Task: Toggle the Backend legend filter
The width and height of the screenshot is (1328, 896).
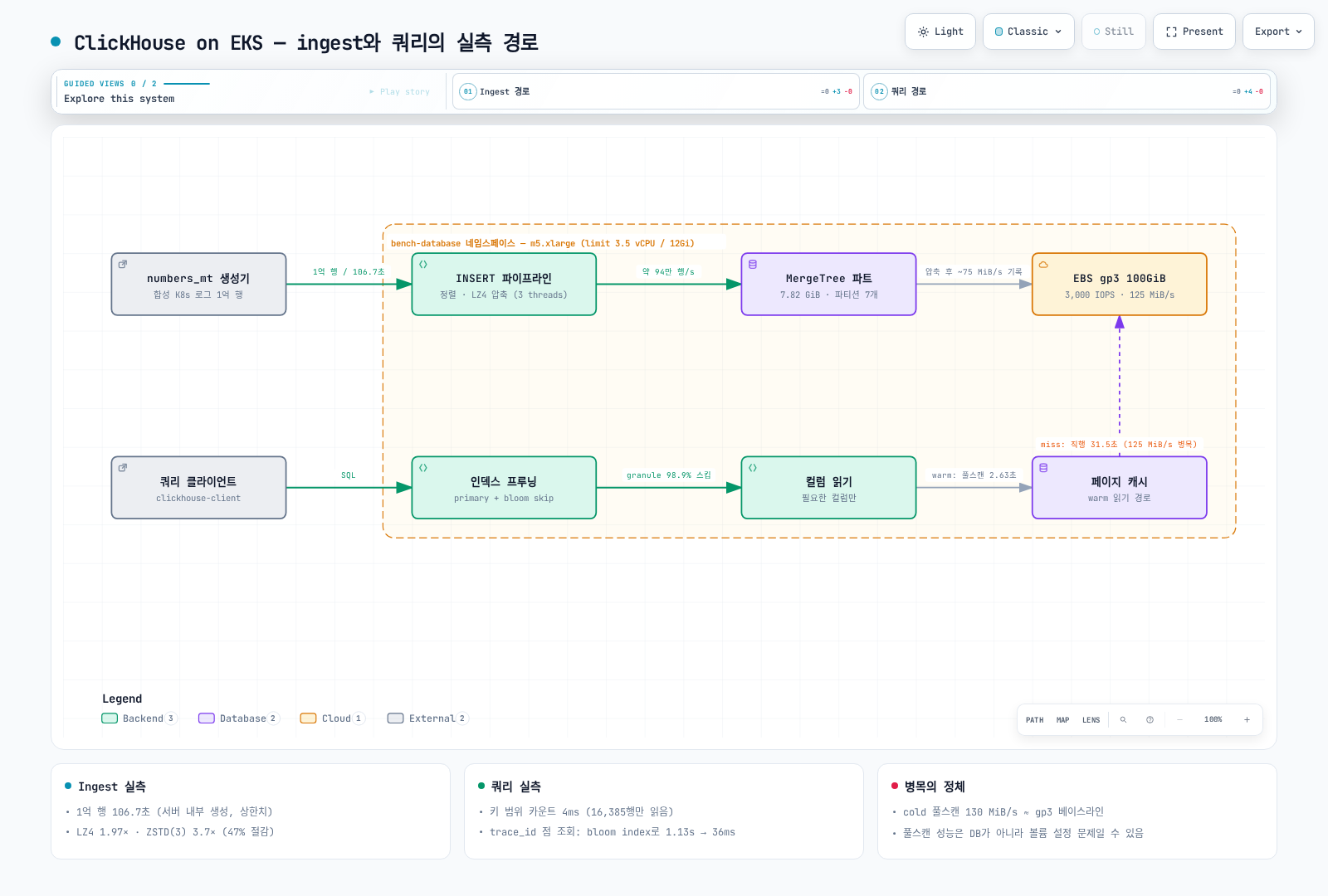Action: [139, 718]
